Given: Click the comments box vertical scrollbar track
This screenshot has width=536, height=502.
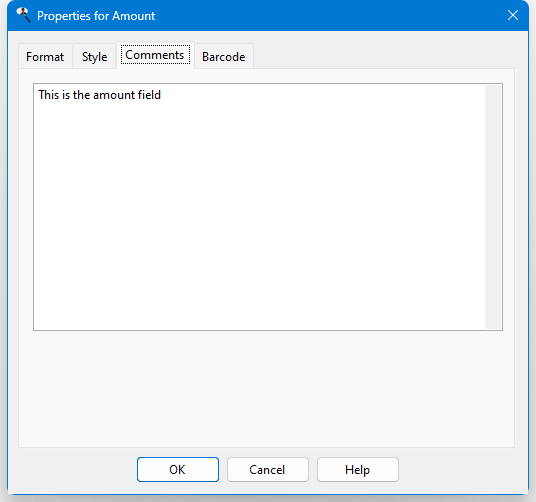Looking at the screenshot, I should click(493, 207).
